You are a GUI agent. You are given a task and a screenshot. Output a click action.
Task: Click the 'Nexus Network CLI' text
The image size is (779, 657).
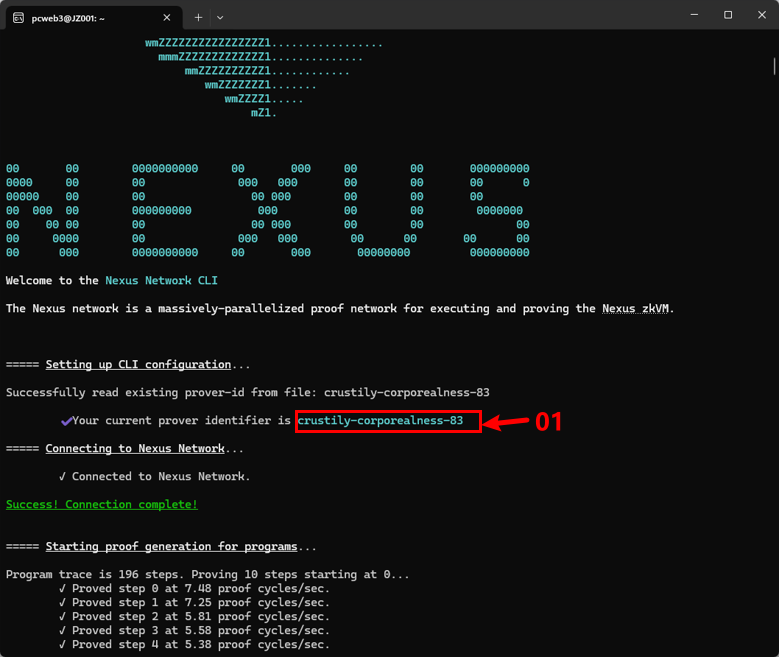[x=161, y=280]
